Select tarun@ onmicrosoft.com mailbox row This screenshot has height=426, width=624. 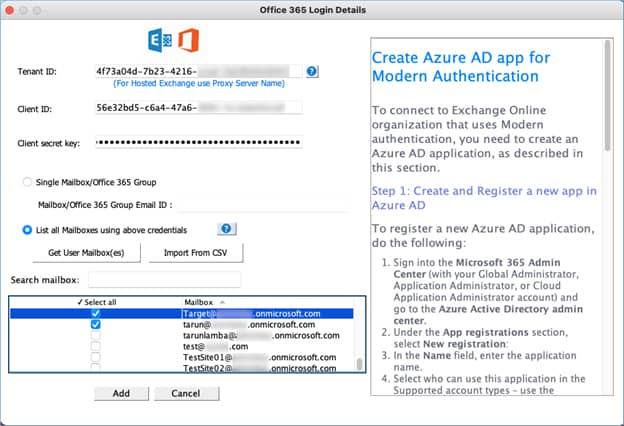tap(181, 324)
